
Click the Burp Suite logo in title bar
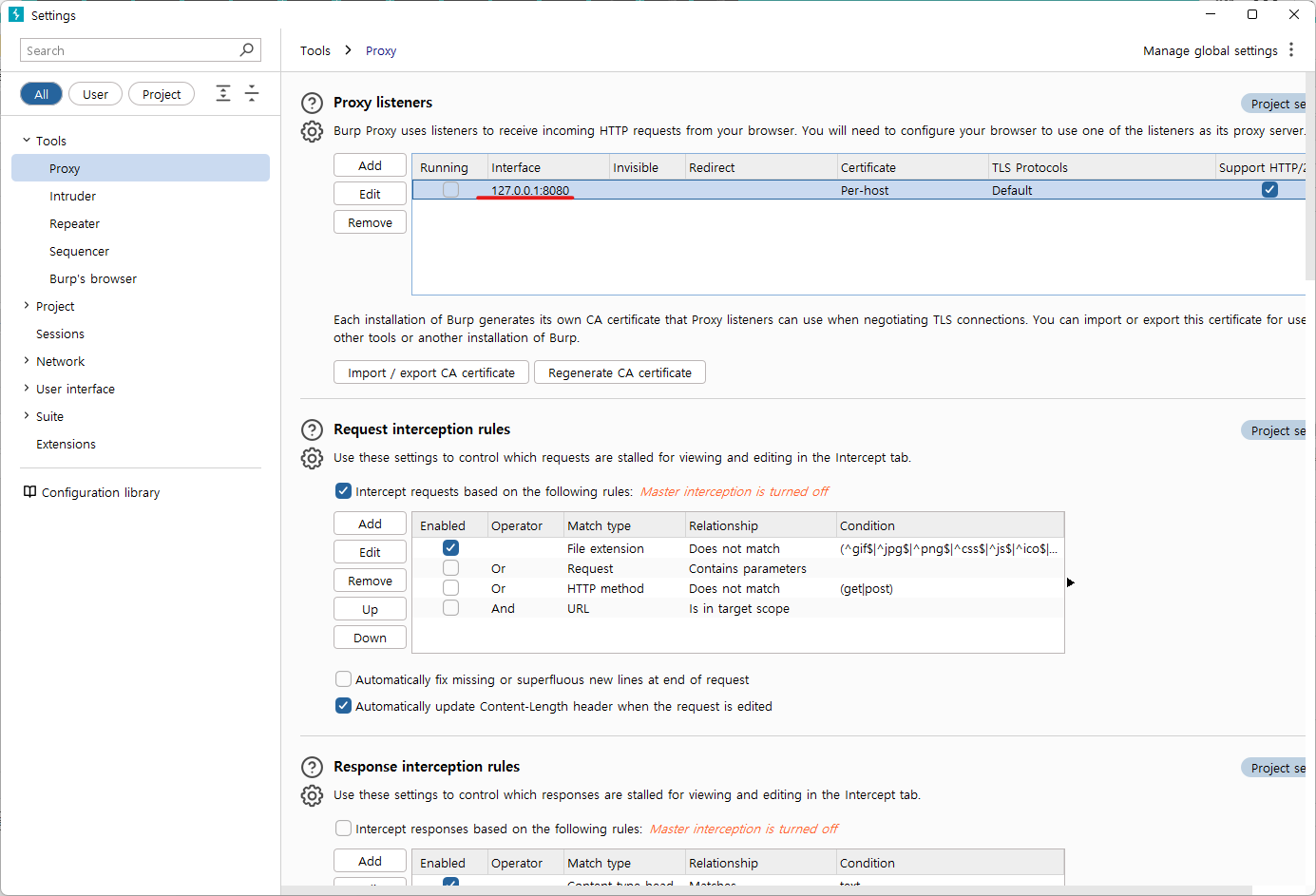click(15, 14)
